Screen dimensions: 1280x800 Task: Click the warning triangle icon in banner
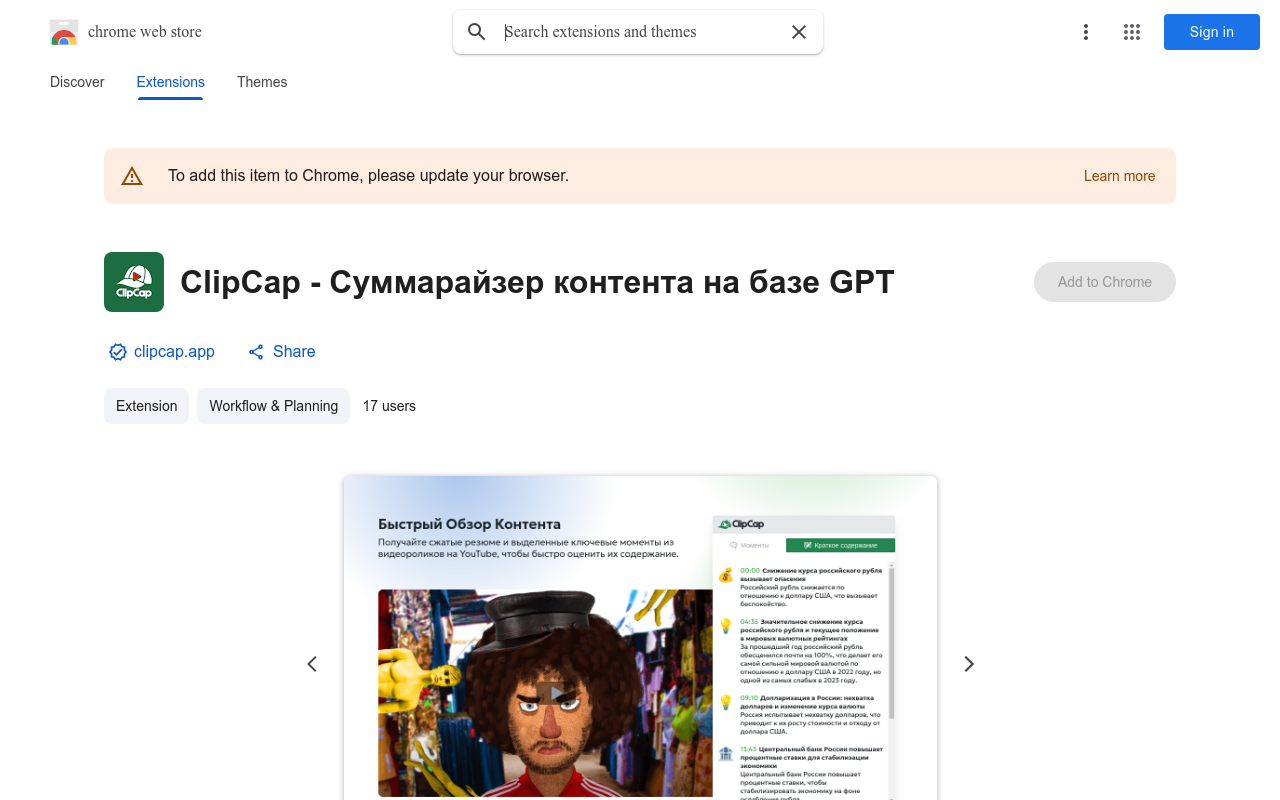tap(132, 176)
